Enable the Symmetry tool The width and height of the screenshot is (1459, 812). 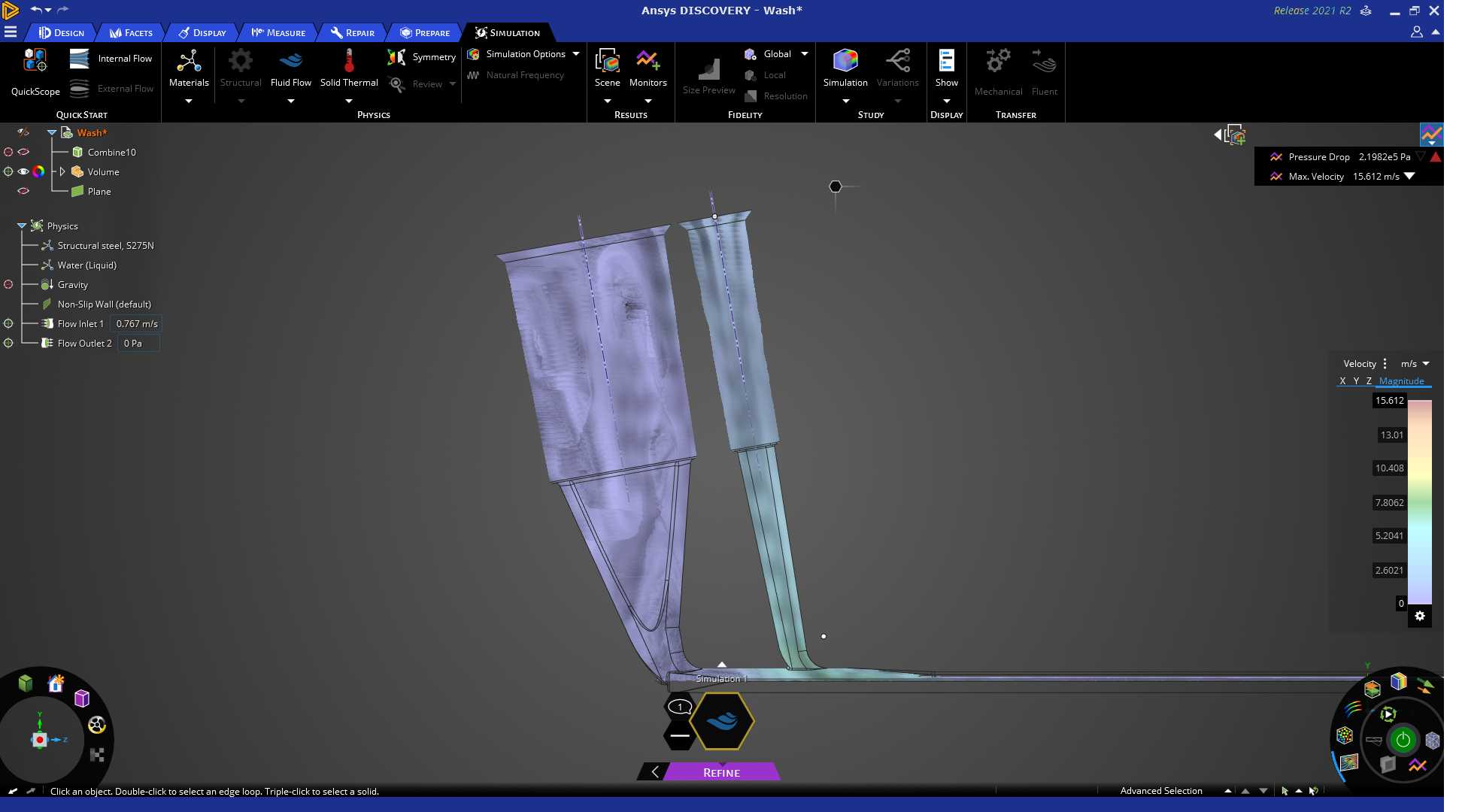click(421, 57)
